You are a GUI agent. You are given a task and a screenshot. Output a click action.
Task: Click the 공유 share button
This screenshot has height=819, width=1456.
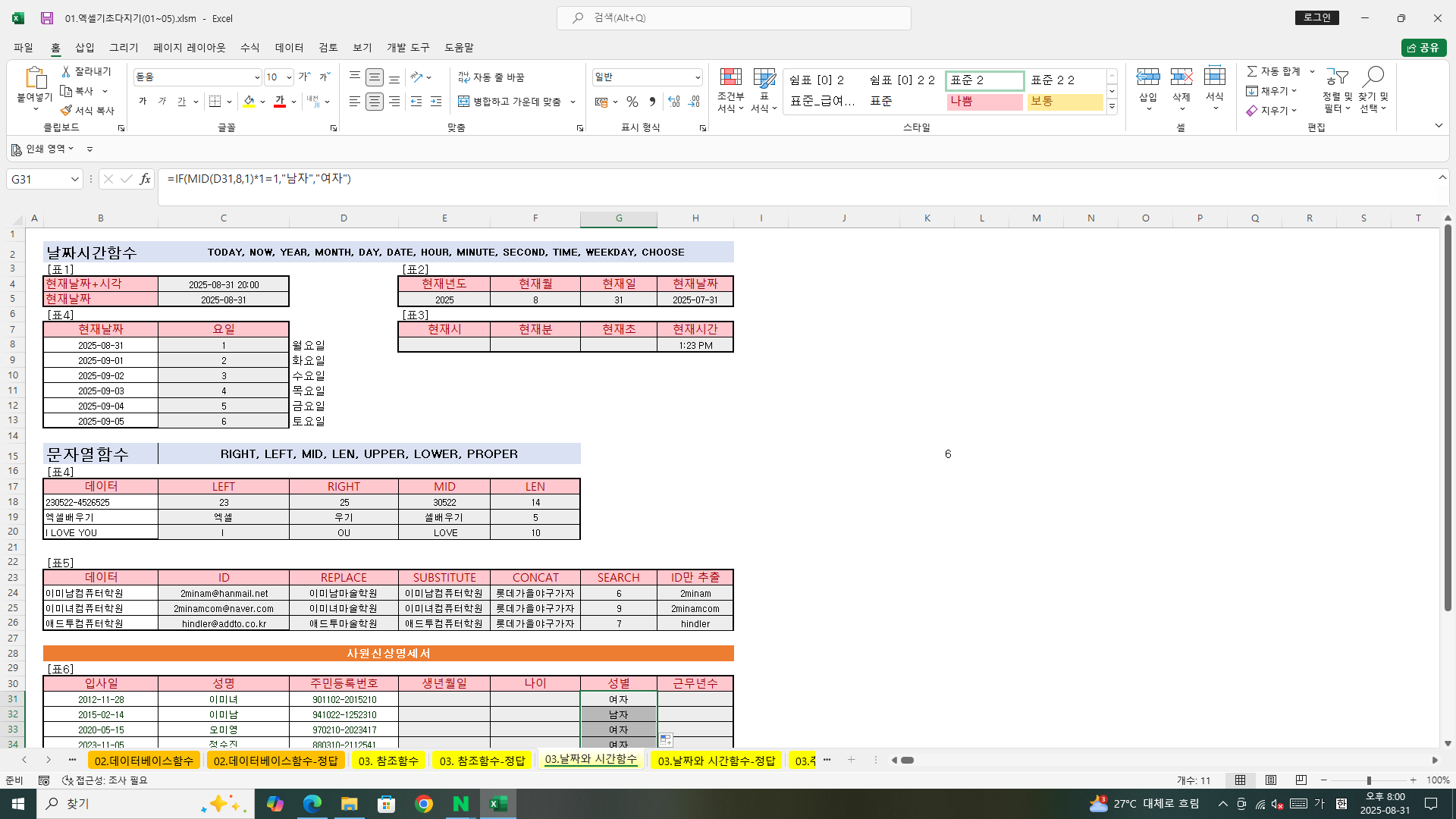[1423, 48]
